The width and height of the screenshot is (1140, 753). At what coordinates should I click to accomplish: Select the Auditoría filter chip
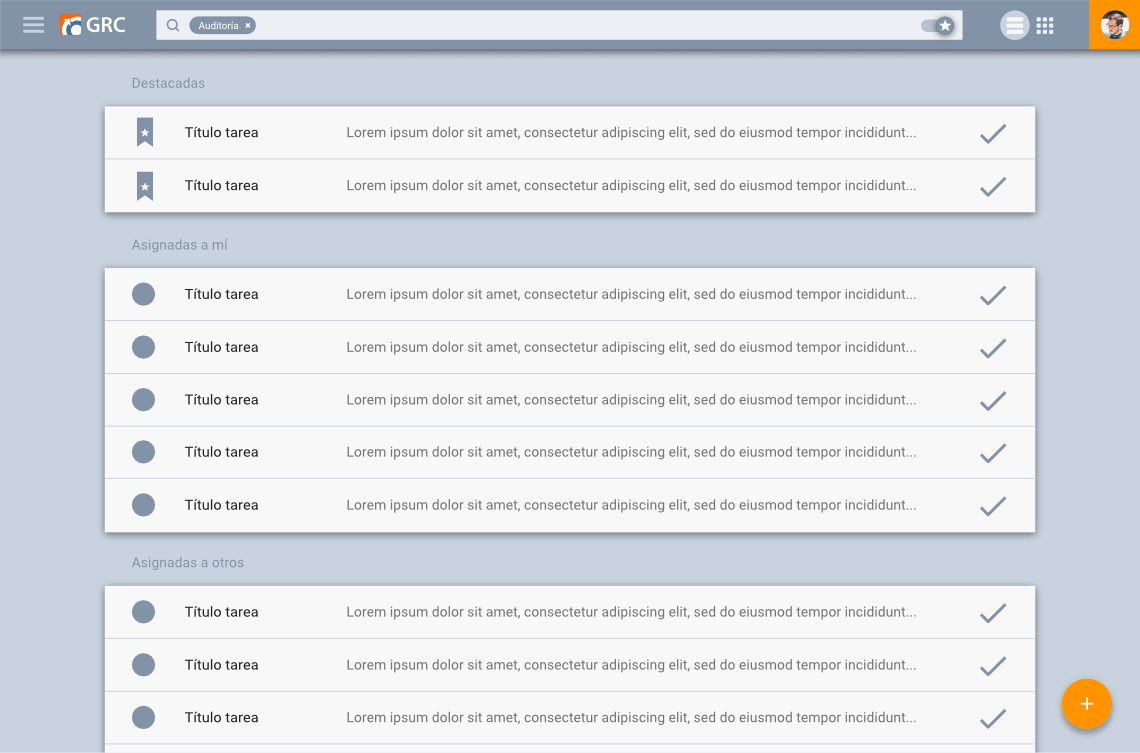point(222,25)
